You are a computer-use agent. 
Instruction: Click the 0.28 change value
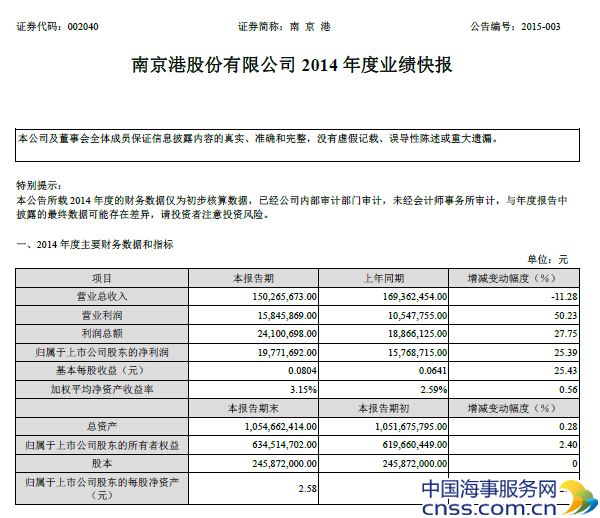click(568, 427)
